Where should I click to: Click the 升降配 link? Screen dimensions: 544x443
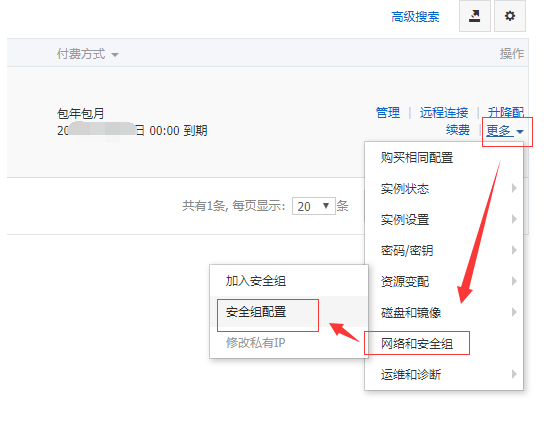[505, 113]
